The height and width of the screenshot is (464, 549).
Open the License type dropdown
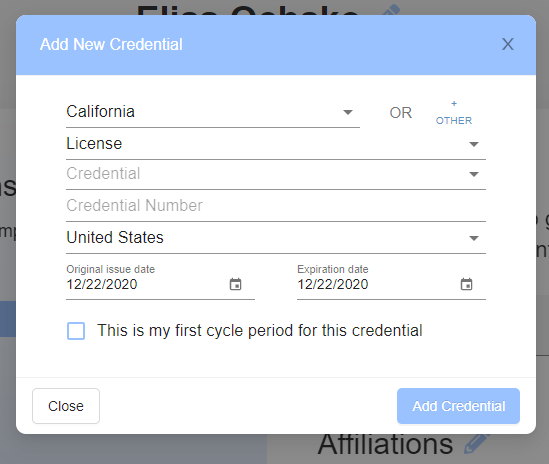(276, 144)
